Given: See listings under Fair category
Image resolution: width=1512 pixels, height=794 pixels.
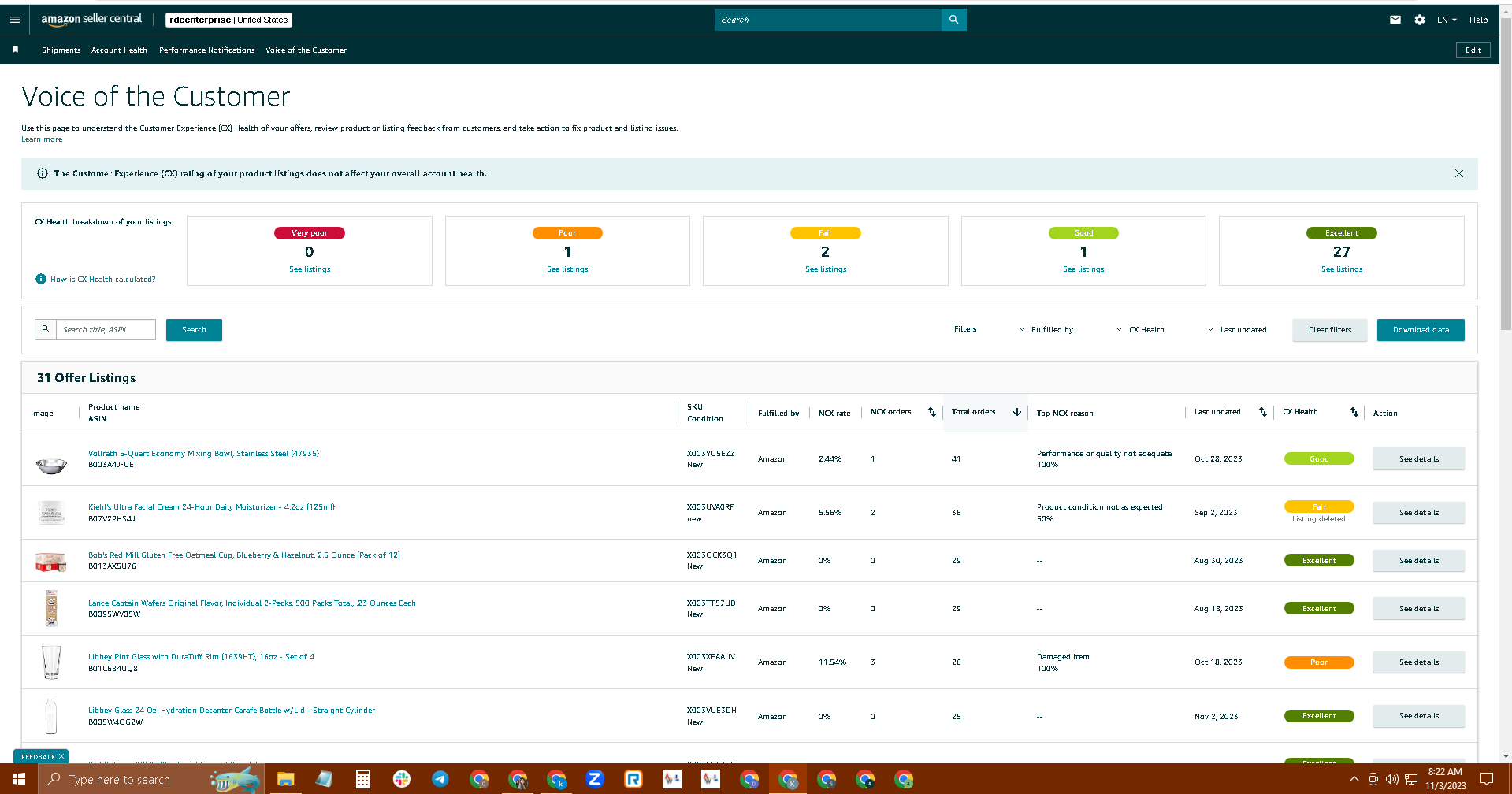Looking at the screenshot, I should [x=826, y=269].
